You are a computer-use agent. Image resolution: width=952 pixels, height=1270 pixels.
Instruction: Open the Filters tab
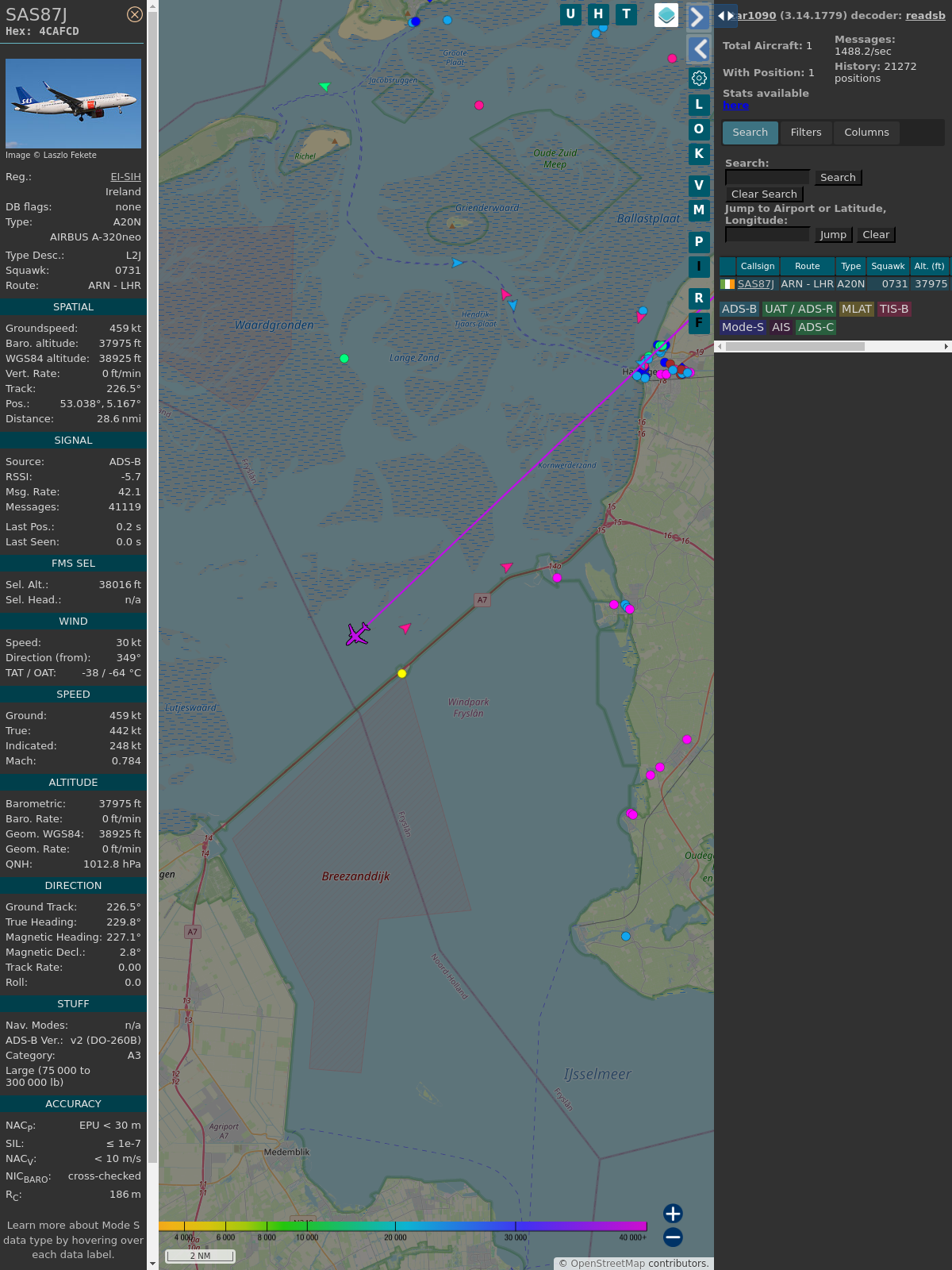click(806, 133)
